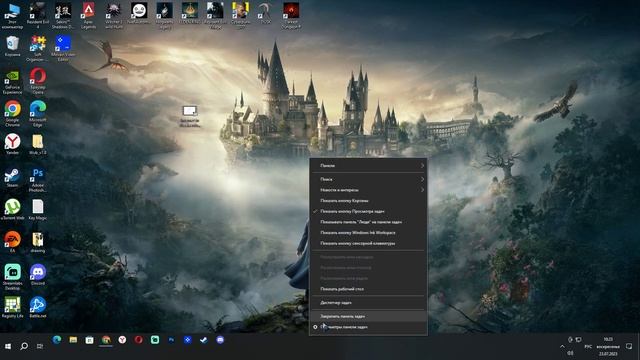This screenshot has height=360, width=640.
Task: Expand the Новости и интересы submenu
Action: pos(368,189)
